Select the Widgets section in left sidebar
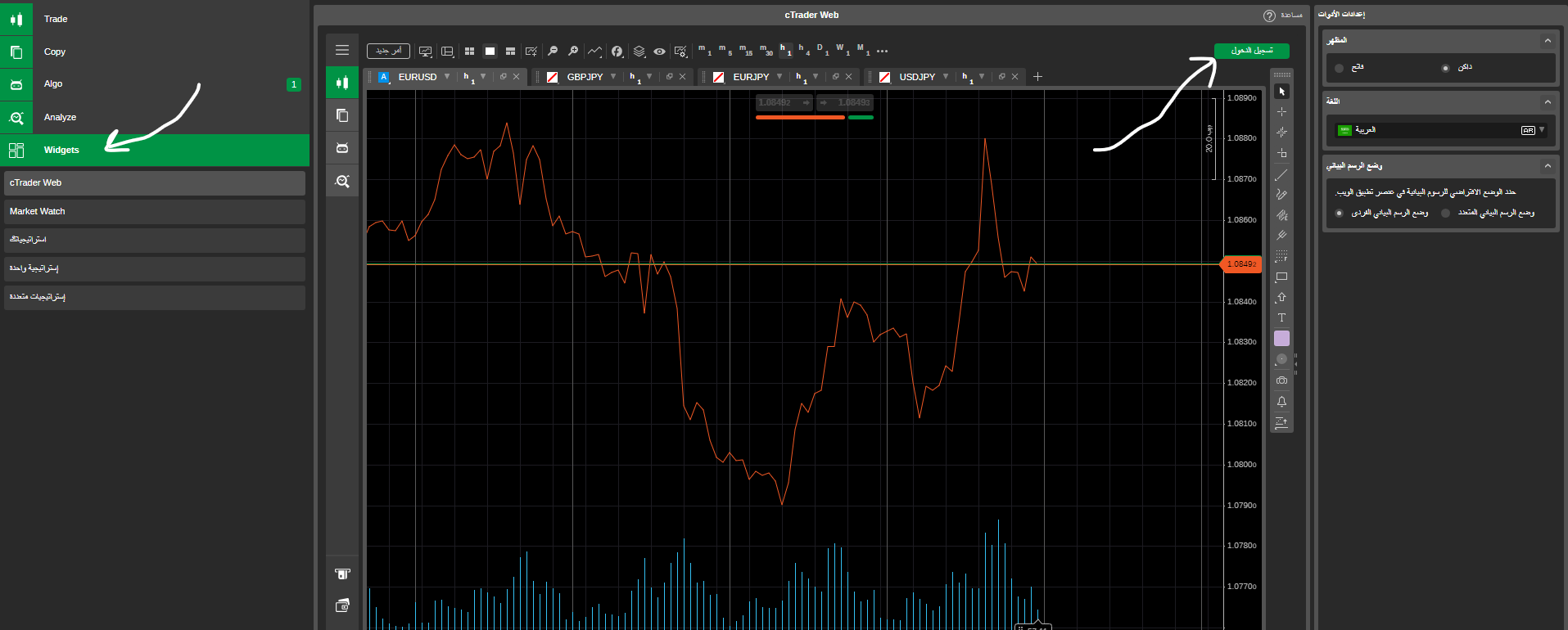The image size is (1568, 630). click(155, 150)
